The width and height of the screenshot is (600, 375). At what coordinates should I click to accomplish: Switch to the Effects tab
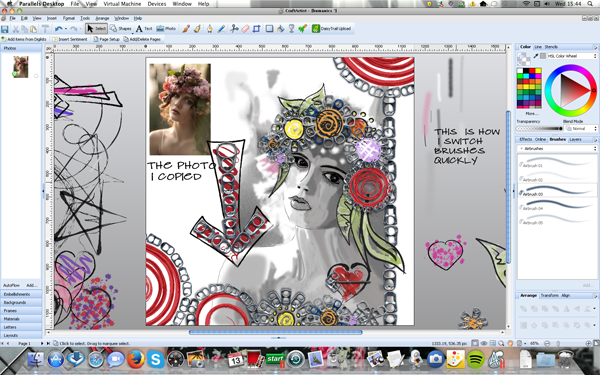(x=526, y=139)
